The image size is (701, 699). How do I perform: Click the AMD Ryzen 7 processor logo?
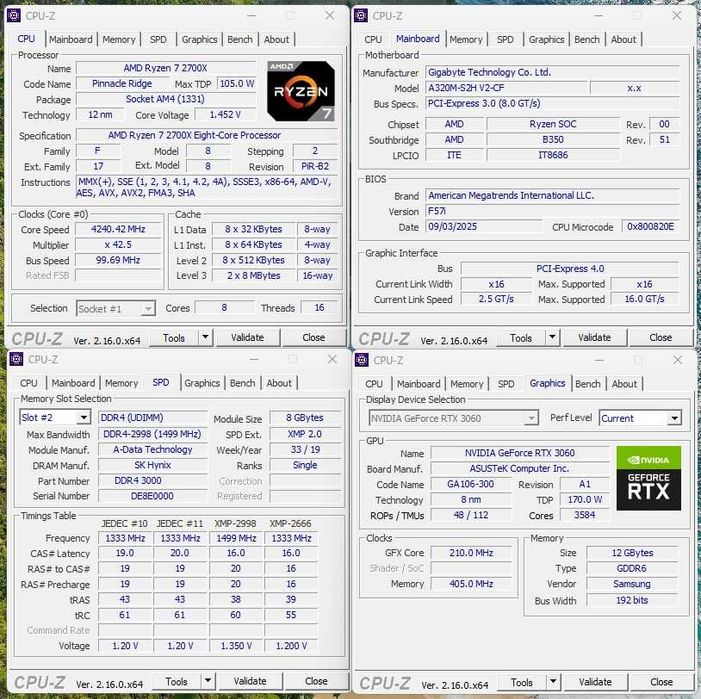point(301,91)
